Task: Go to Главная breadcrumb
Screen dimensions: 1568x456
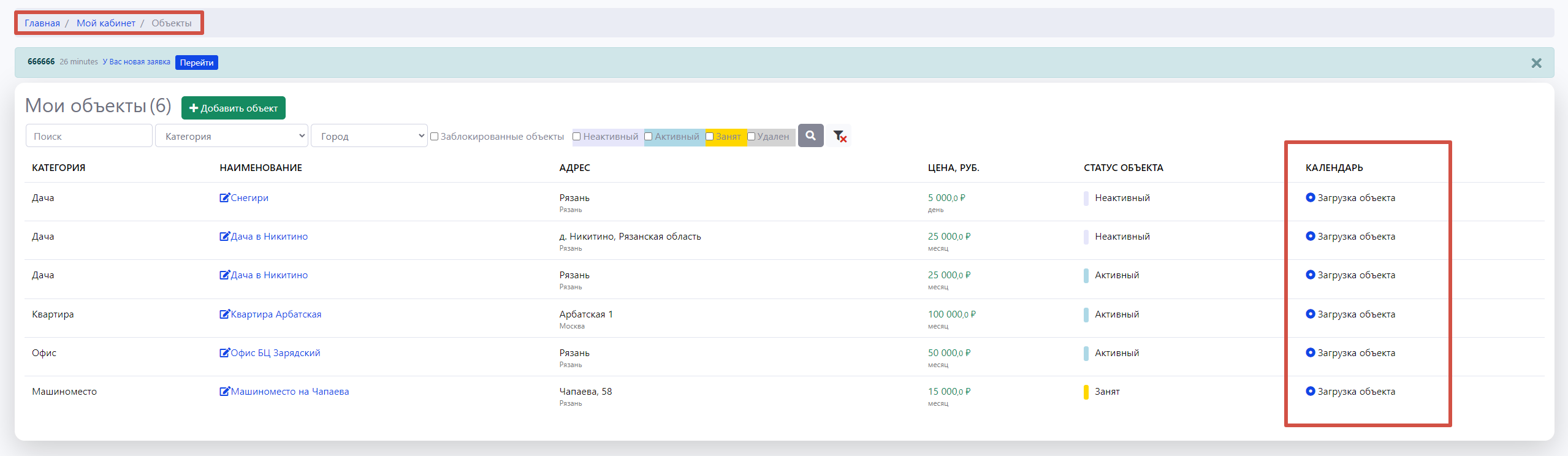Action: click(x=42, y=23)
